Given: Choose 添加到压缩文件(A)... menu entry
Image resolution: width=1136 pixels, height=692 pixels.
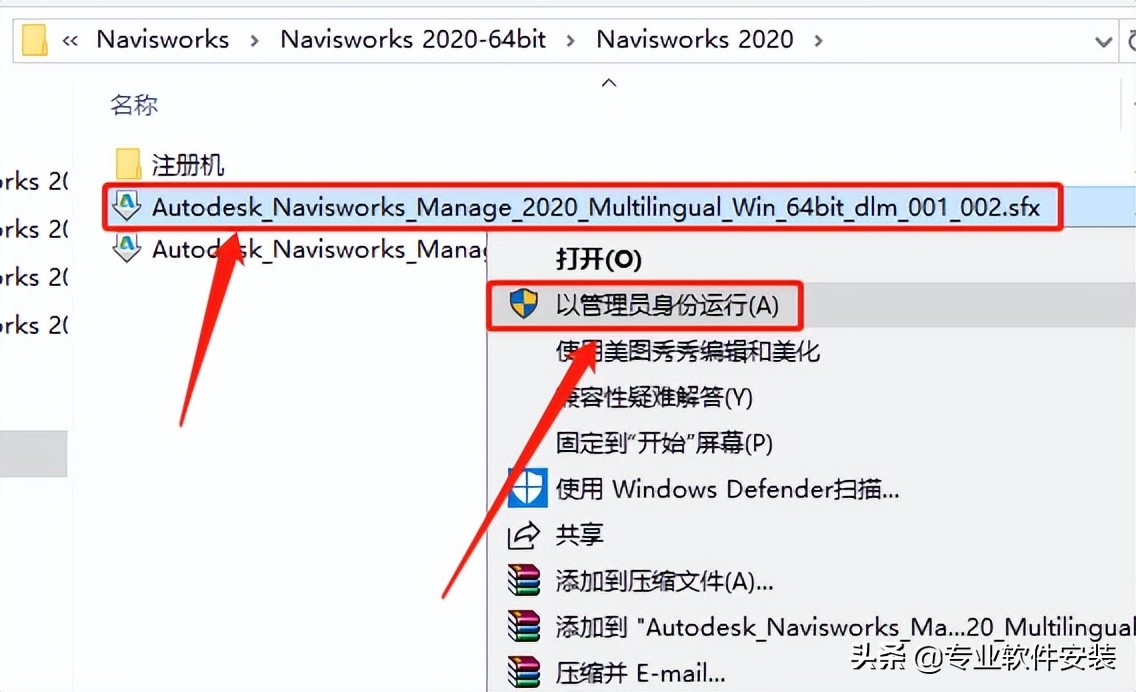Looking at the screenshot, I should tap(664, 581).
